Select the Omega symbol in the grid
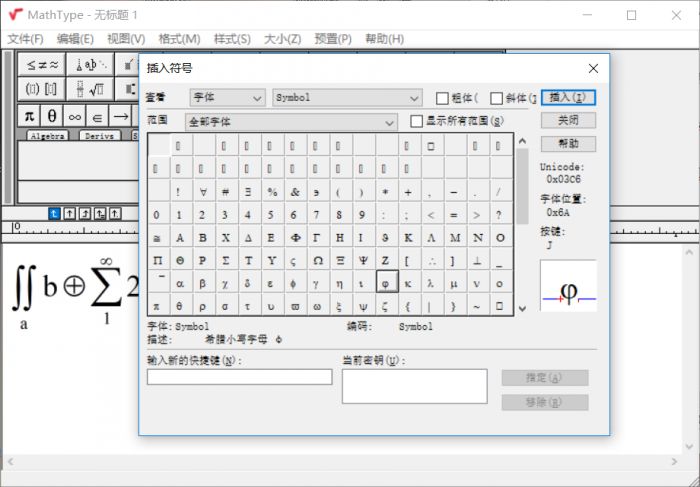Viewport: 700px width, 487px height. (x=317, y=261)
